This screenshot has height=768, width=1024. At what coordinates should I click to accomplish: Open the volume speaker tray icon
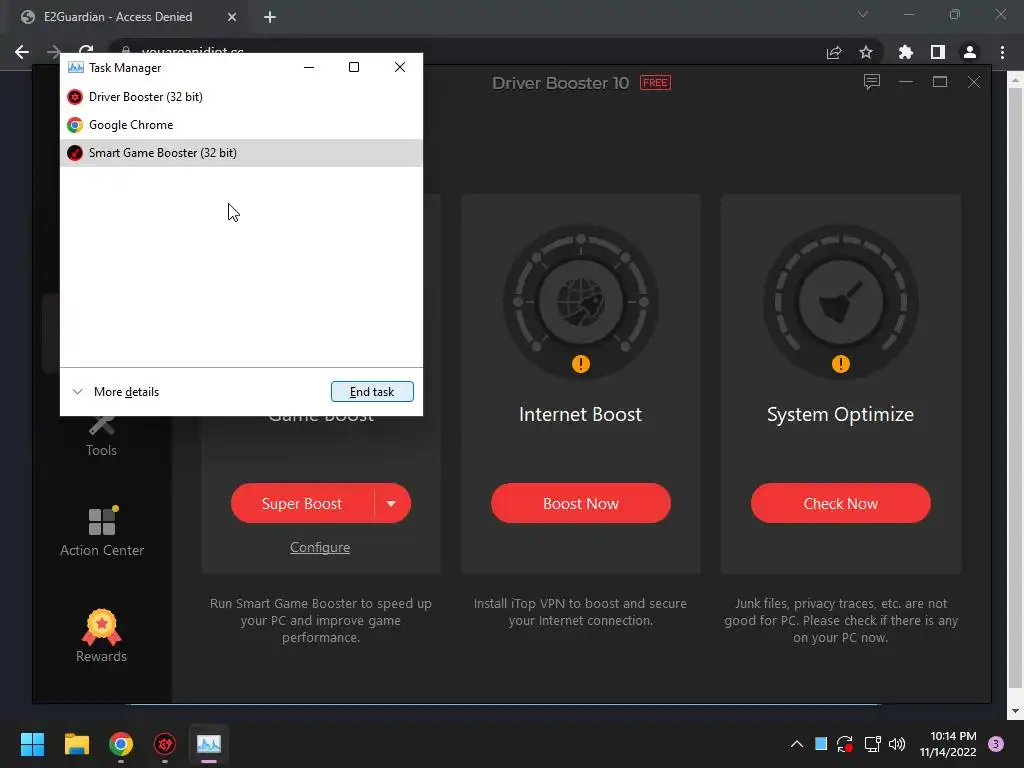[x=897, y=744]
